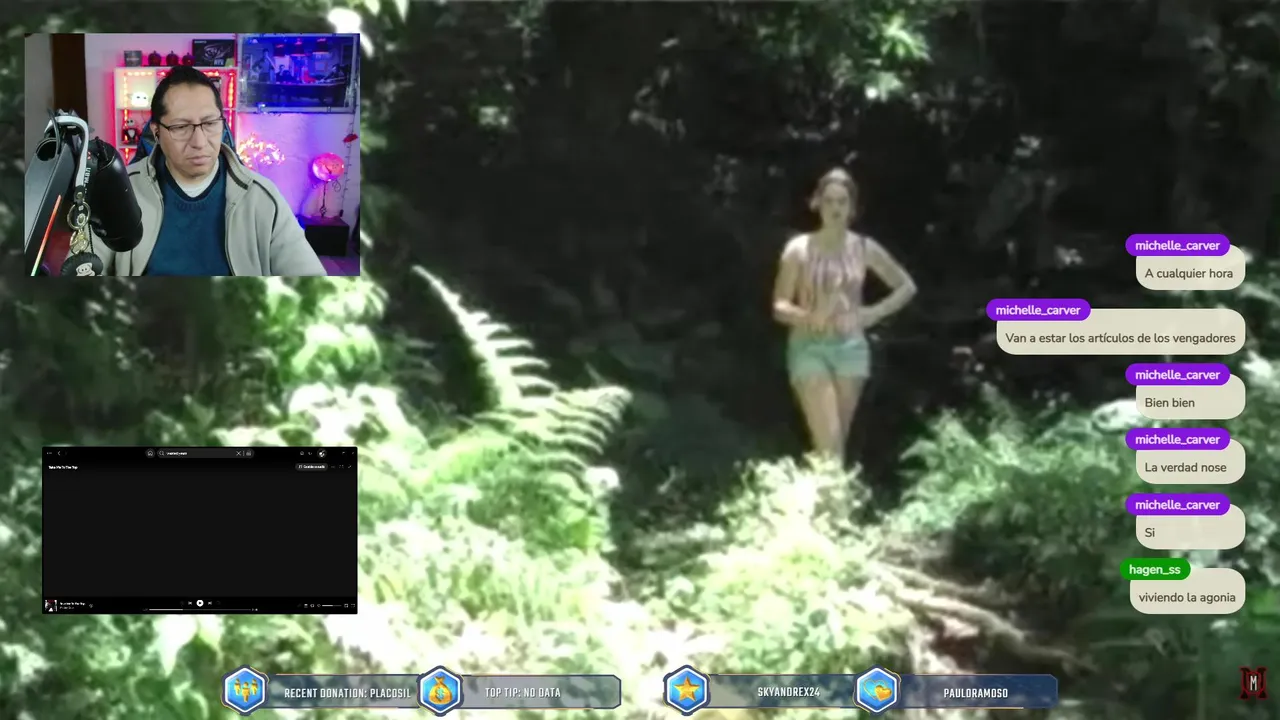This screenshot has height=720, width=1280.
Task: Click the chat message "Bien bien"
Action: click(1190, 402)
